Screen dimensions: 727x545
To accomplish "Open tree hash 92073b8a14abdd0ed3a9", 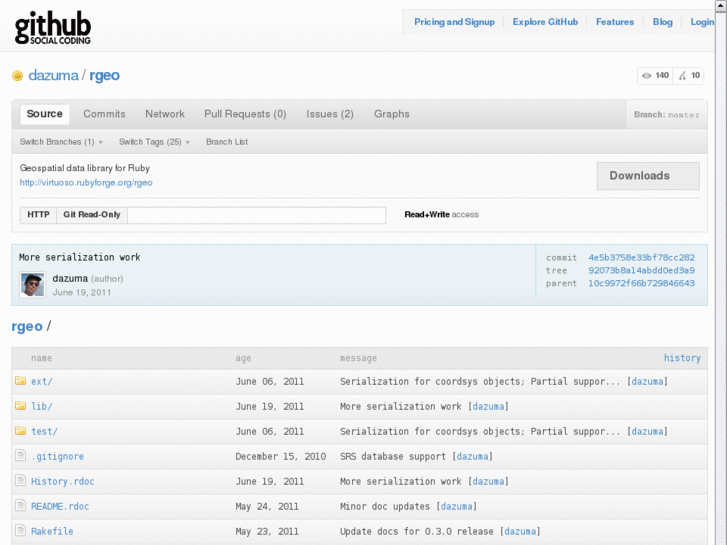I will (x=641, y=270).
